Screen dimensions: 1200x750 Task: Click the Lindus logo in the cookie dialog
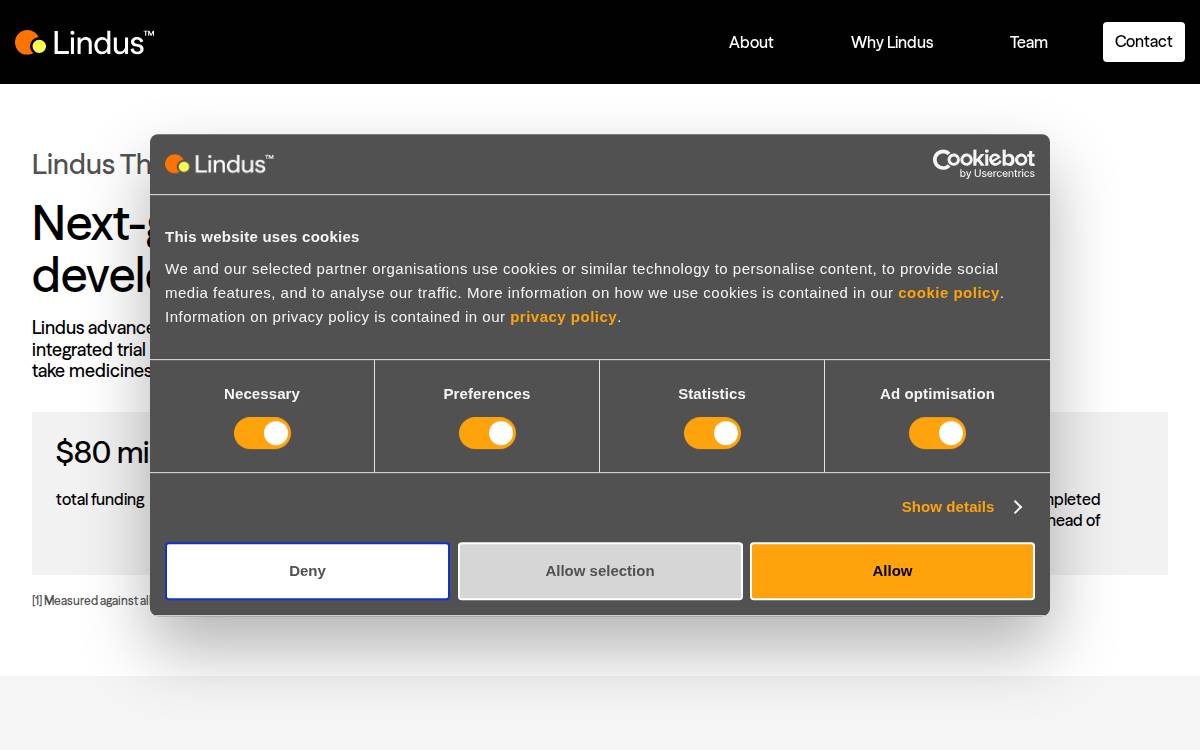219,164
